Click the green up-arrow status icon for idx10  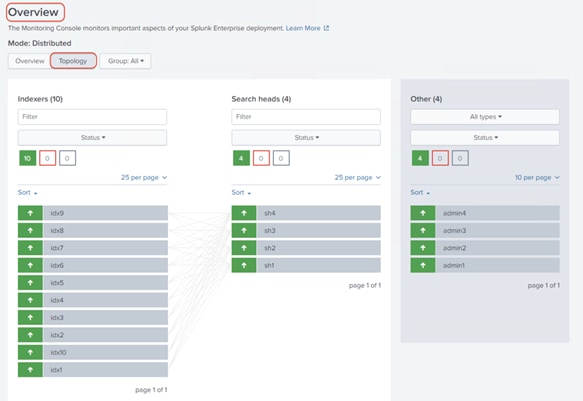point(30,352)
